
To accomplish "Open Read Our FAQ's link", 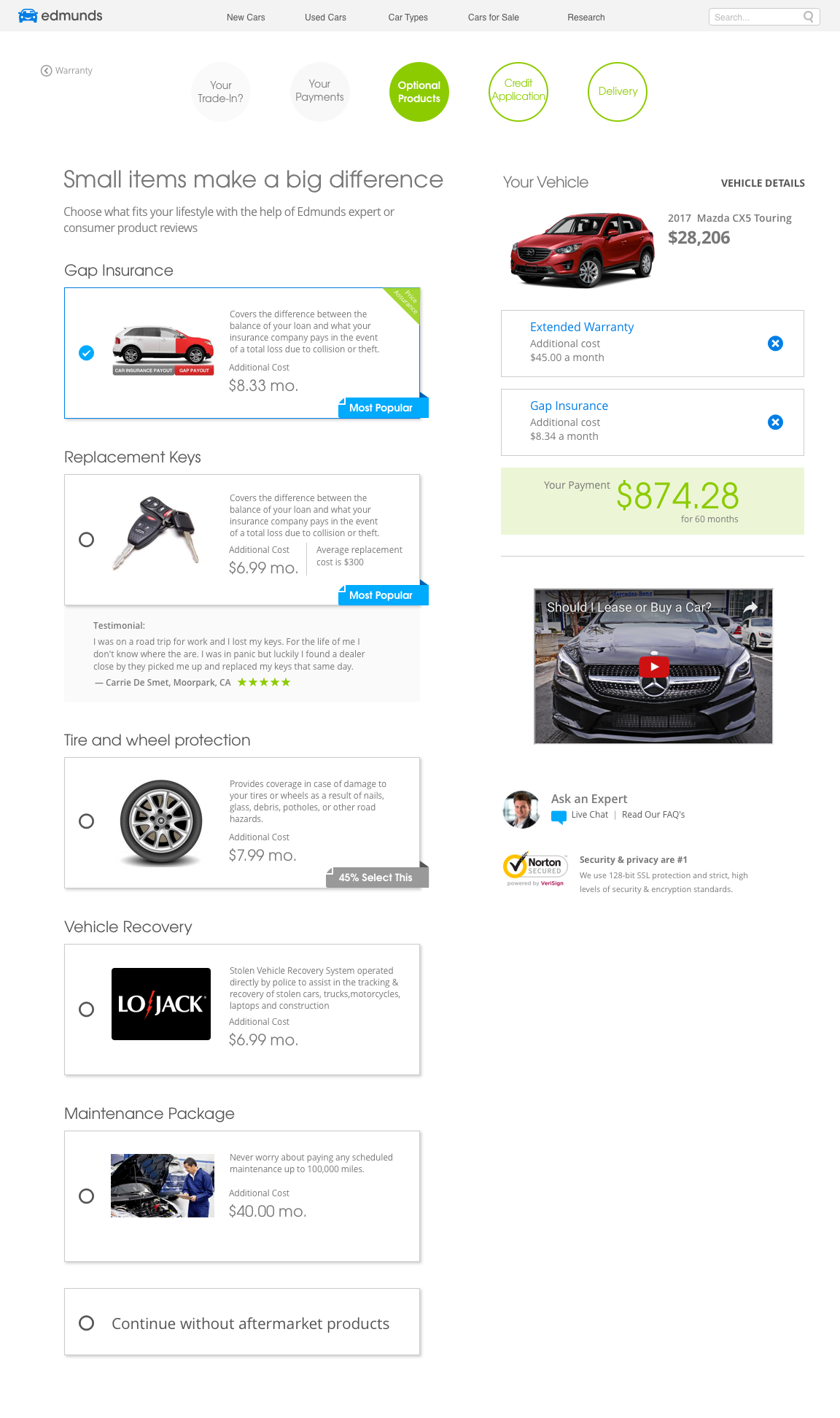I will [653, 815].
